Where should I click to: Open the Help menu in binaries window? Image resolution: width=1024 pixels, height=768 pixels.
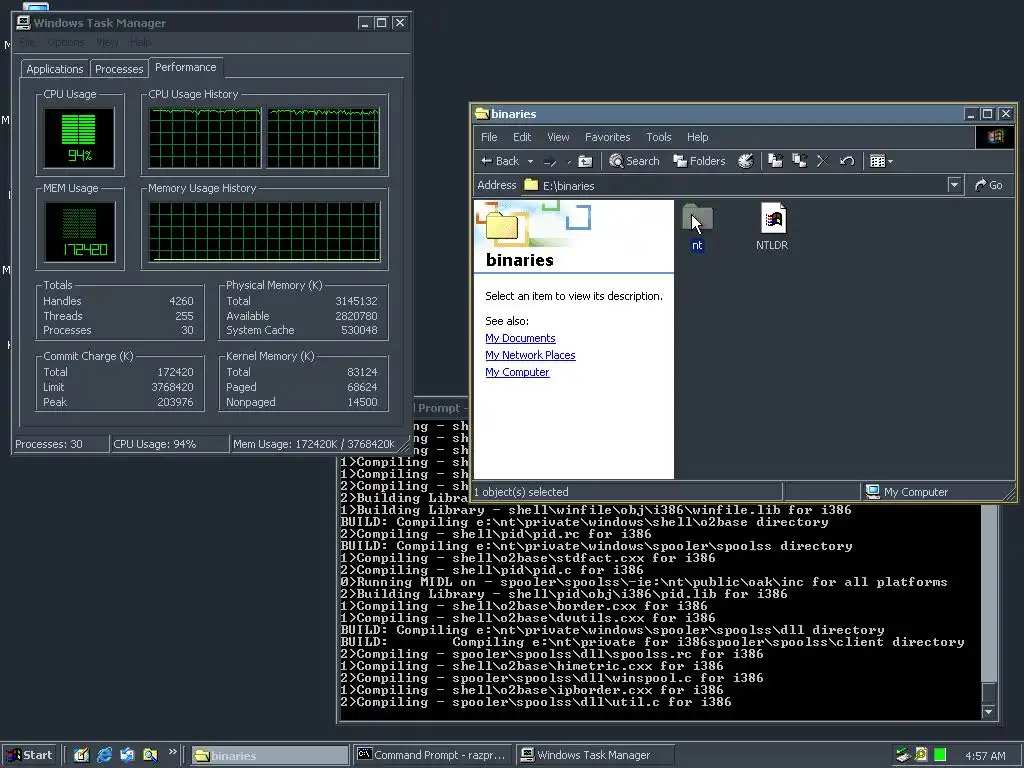[x=697, y=137]
